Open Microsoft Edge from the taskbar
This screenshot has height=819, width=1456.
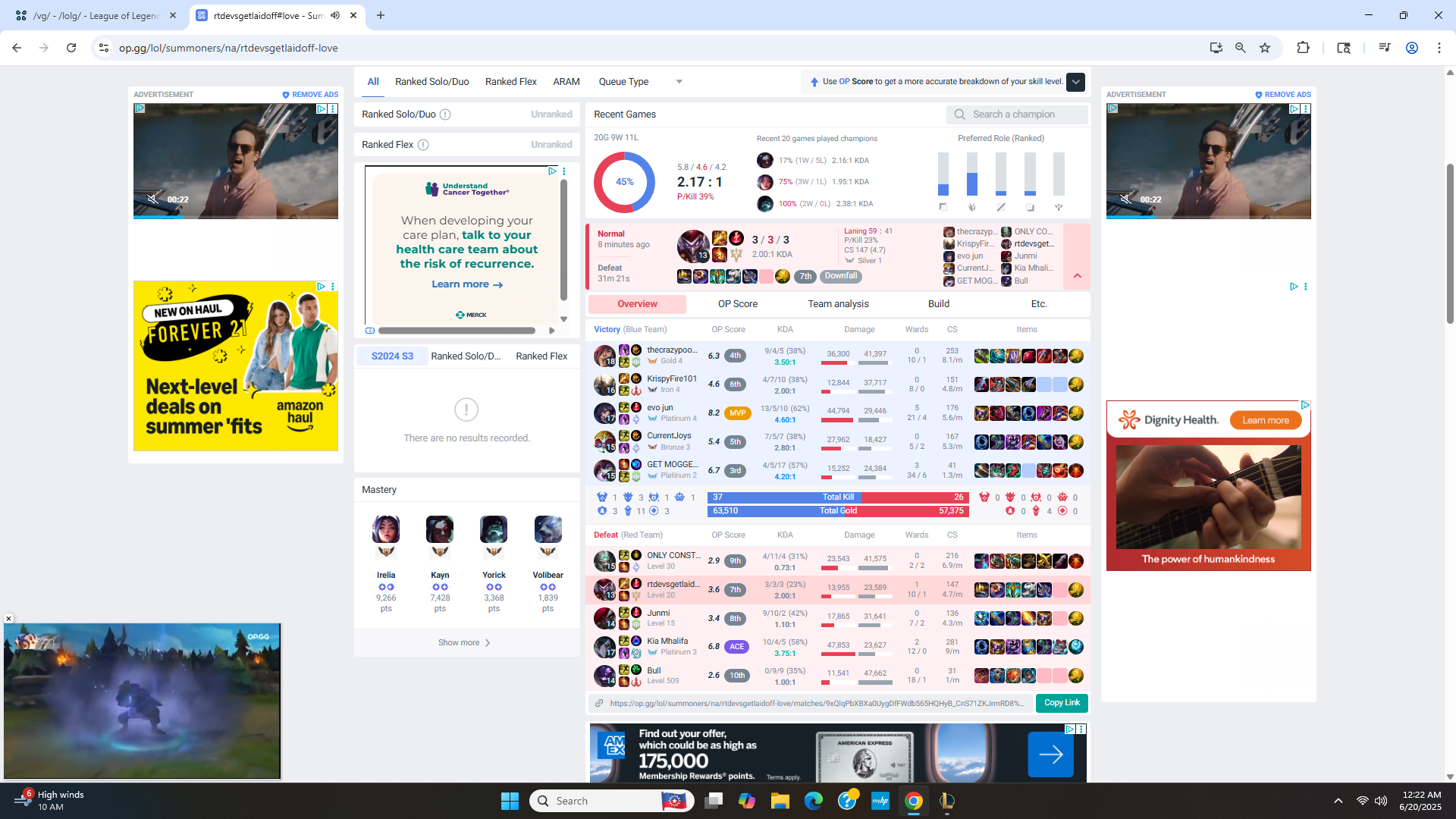click(x=814, y=801)
